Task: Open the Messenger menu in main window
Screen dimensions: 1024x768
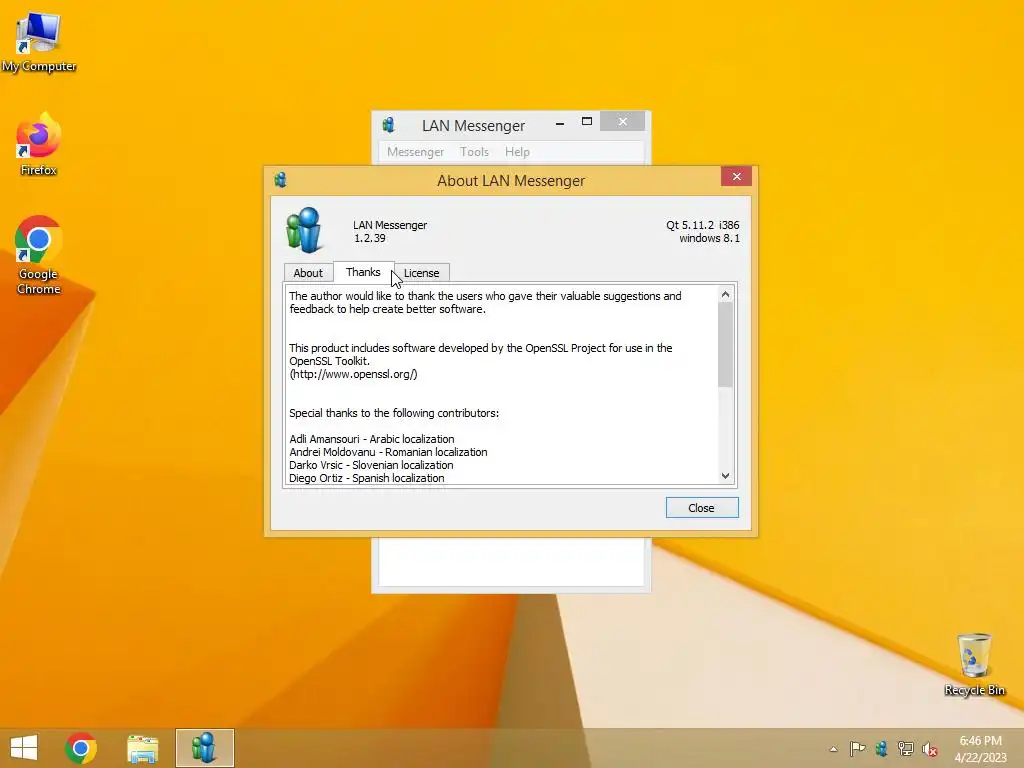Action: [x=415, y=152]
